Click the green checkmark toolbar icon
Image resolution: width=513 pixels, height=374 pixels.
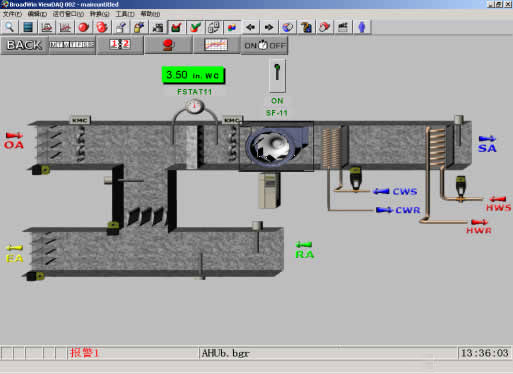click(x=195, y=27)
